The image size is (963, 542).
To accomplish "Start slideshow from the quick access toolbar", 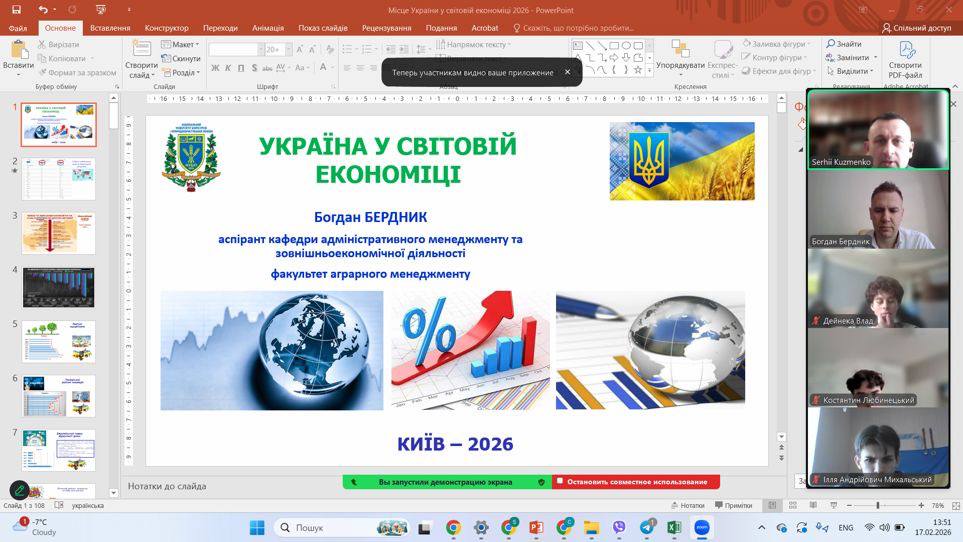I will 101,10.
